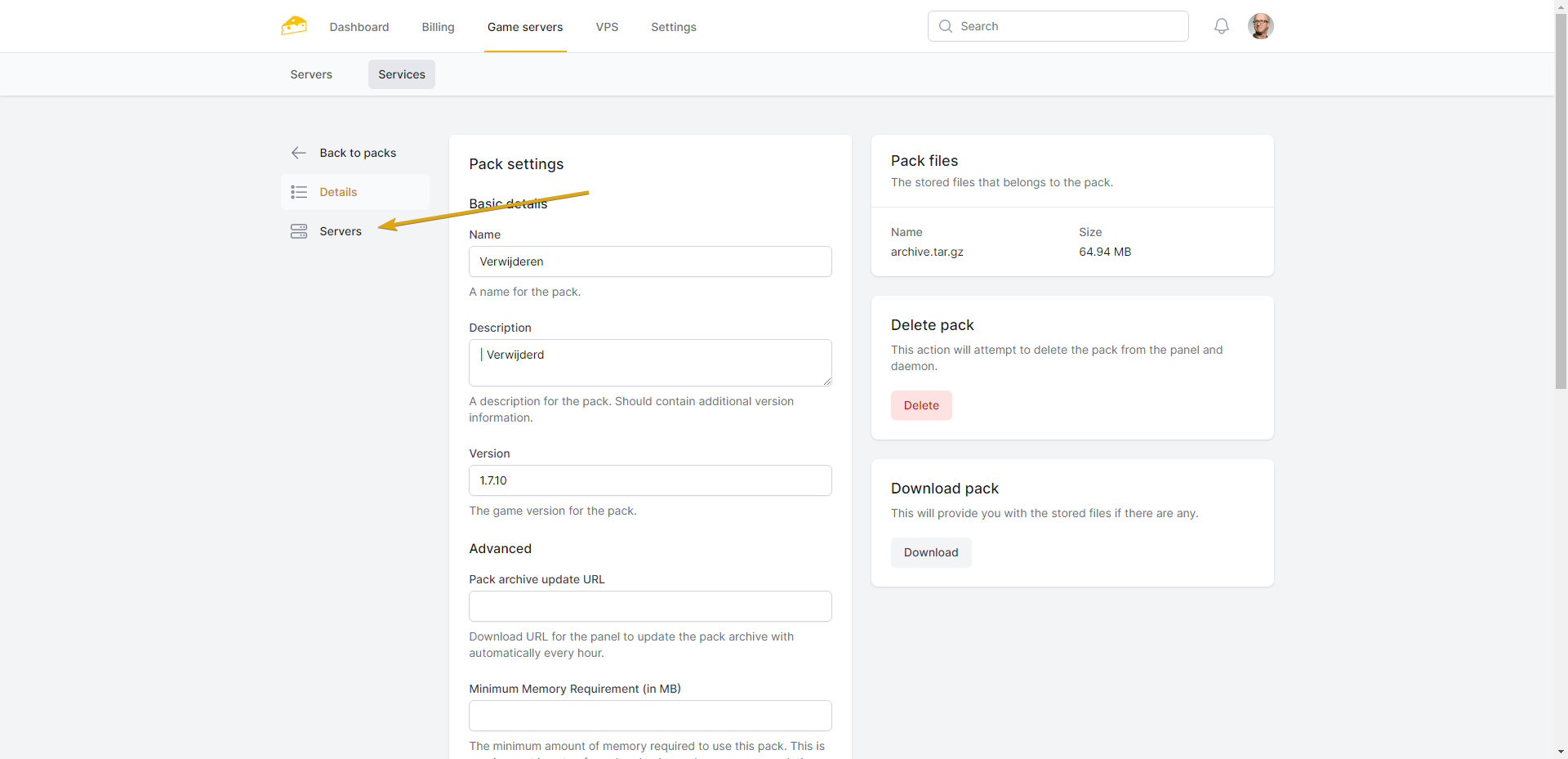Open the notifications bell
1568x759 pixels.
[x=1221, y=26]
